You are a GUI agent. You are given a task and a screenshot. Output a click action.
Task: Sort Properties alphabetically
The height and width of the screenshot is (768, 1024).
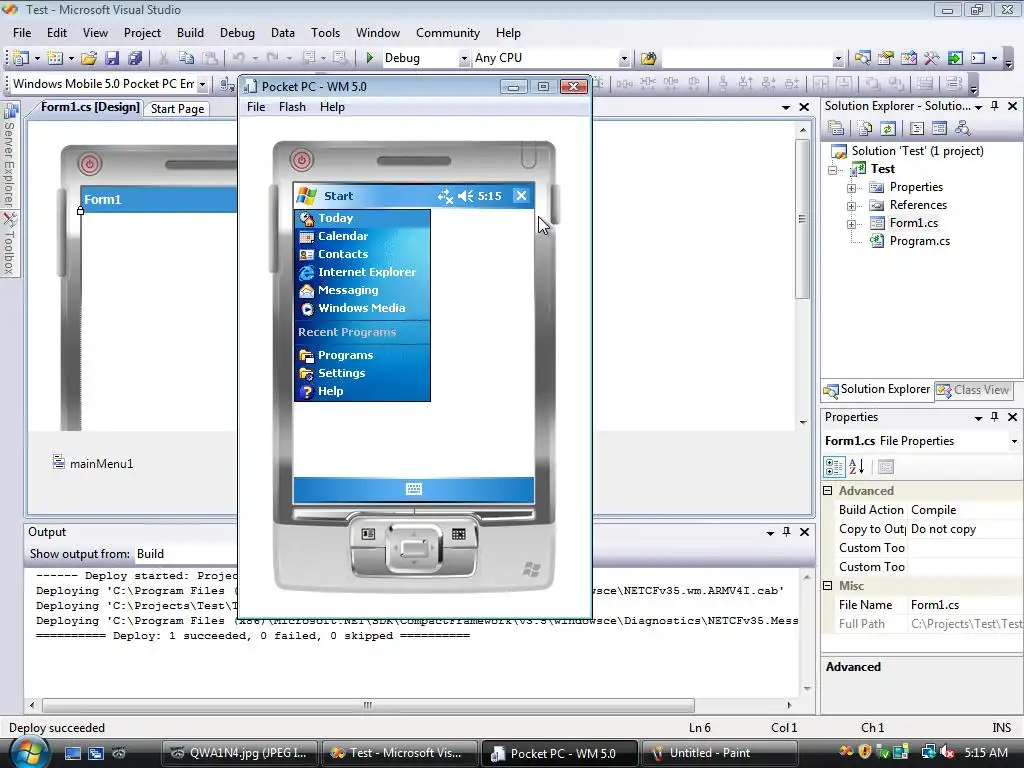pyautogui.click(x=856, y=467)
